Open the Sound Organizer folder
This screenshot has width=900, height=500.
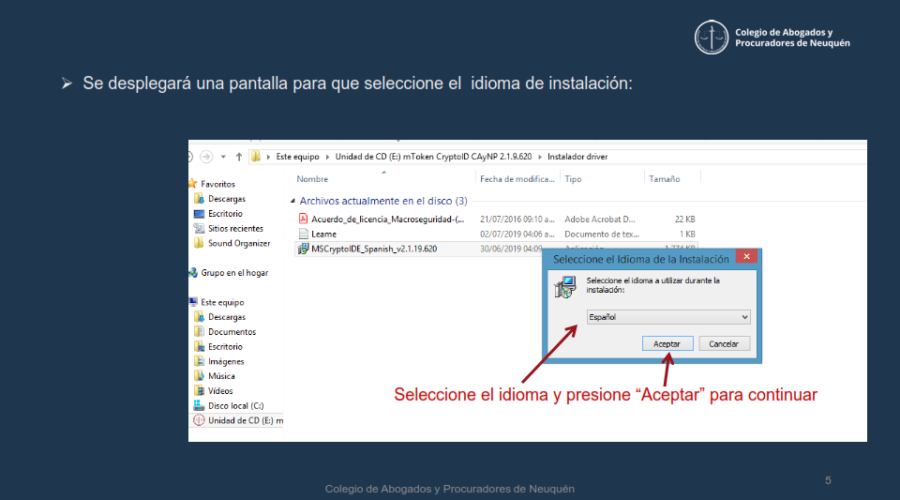239,243
